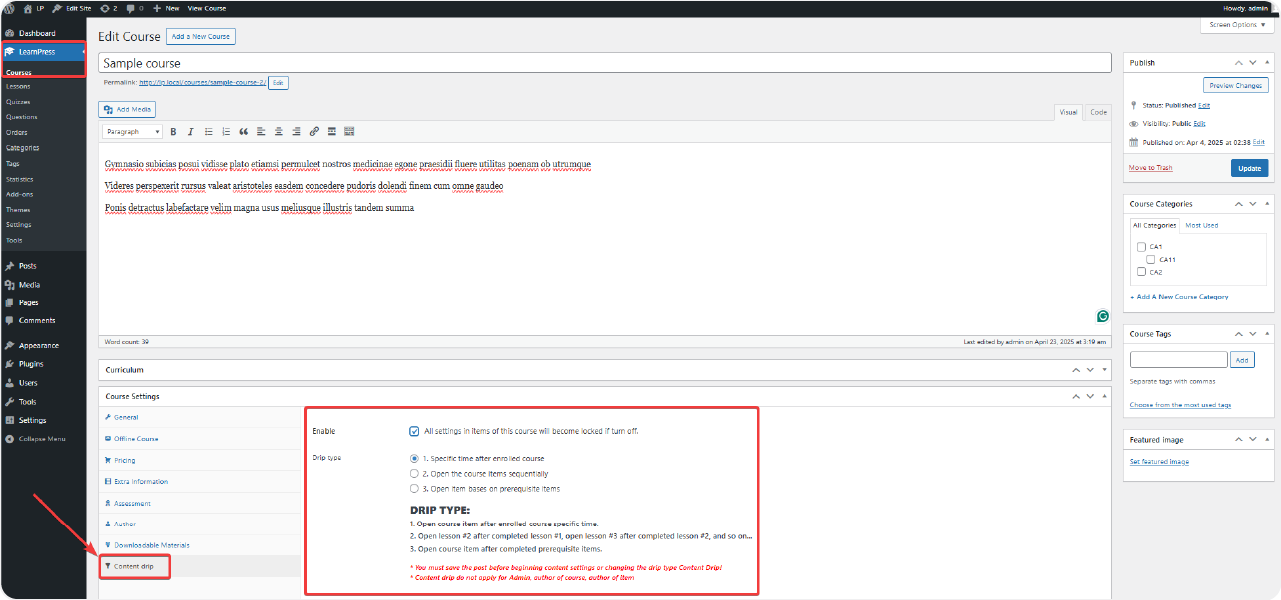The width and height of the screenshot is (1281, 600).
Task: Open the Most Used categories tab
Action: point(1201,225)
